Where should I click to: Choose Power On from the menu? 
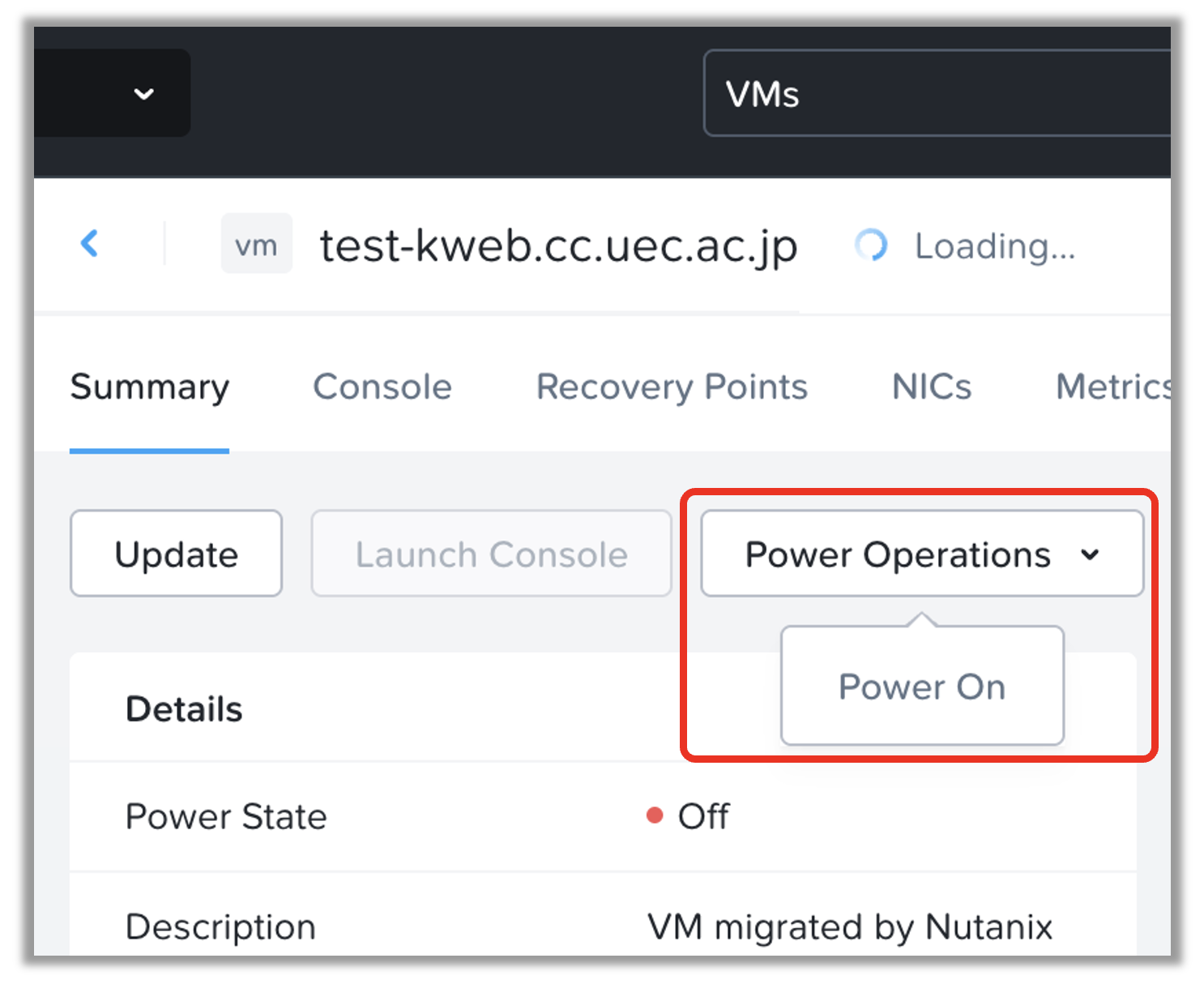click(922, 687)
